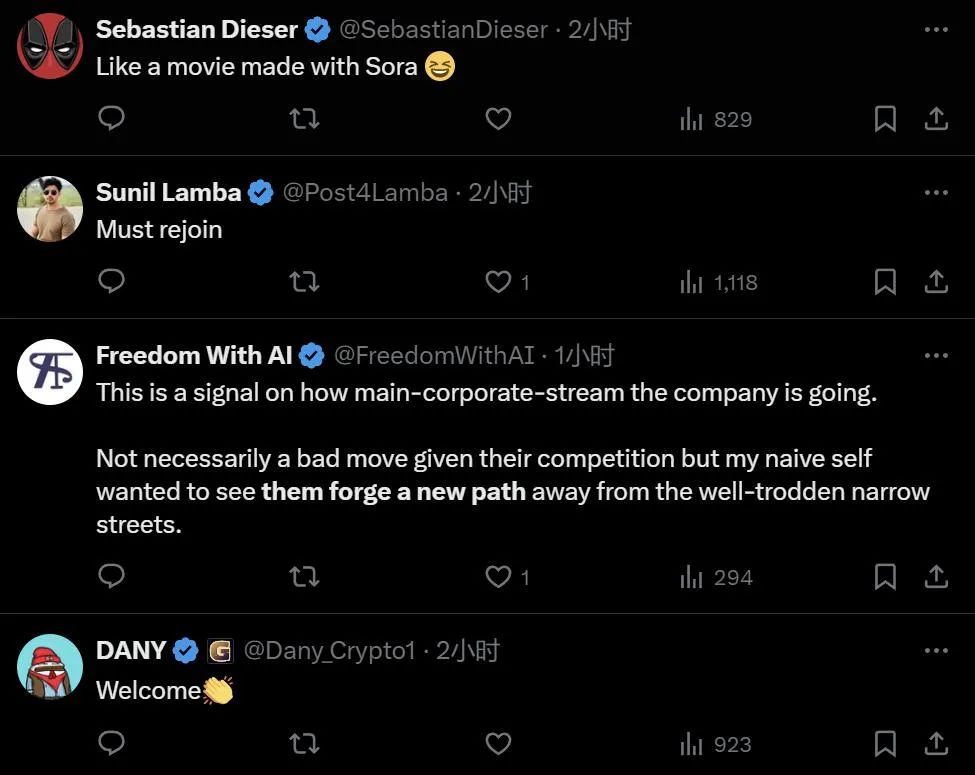This screenshot has height=775, width=975.
Task: Open more options for Sebastian Dieser's tweet
Action: (x=936, y=29)
